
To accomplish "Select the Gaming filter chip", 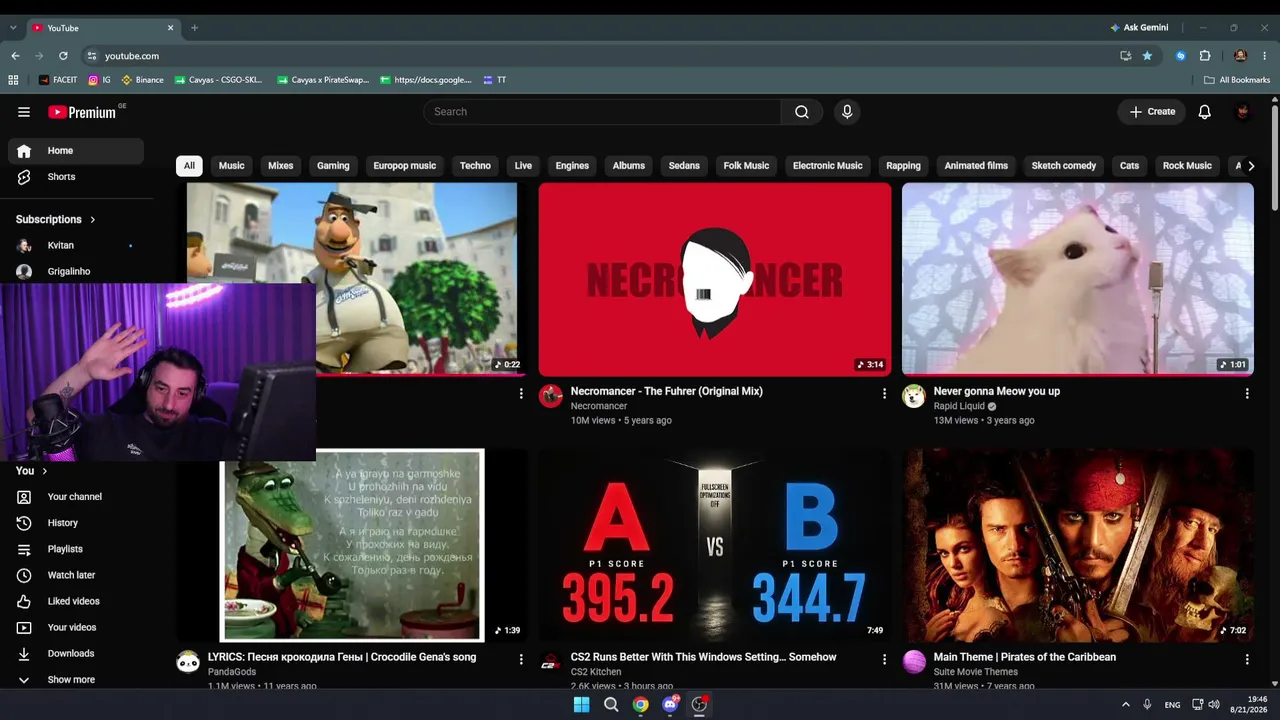I will pos(333,166).
